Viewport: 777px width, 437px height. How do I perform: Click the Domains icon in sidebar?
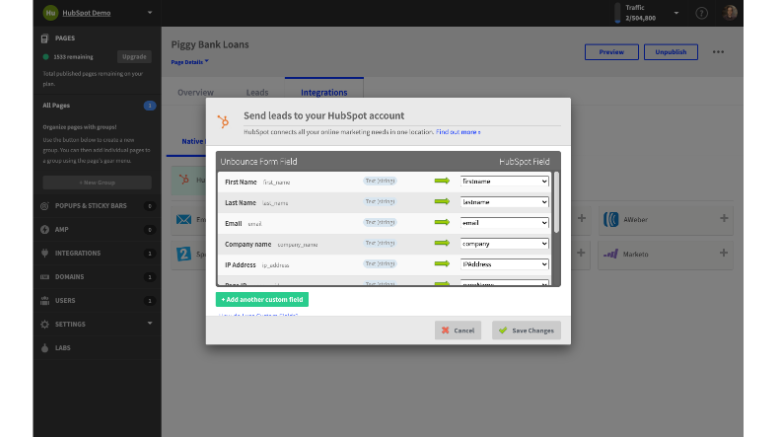click(45, 277)
